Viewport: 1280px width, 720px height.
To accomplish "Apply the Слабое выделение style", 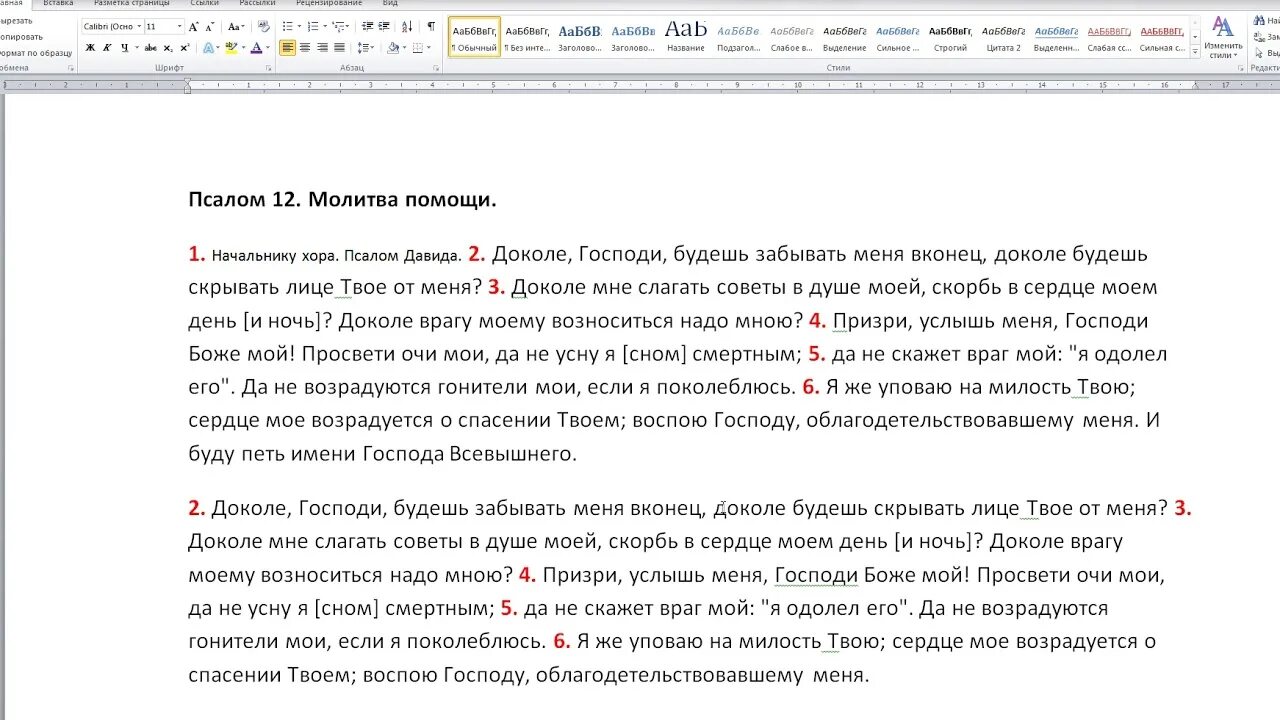I will 792,37.
